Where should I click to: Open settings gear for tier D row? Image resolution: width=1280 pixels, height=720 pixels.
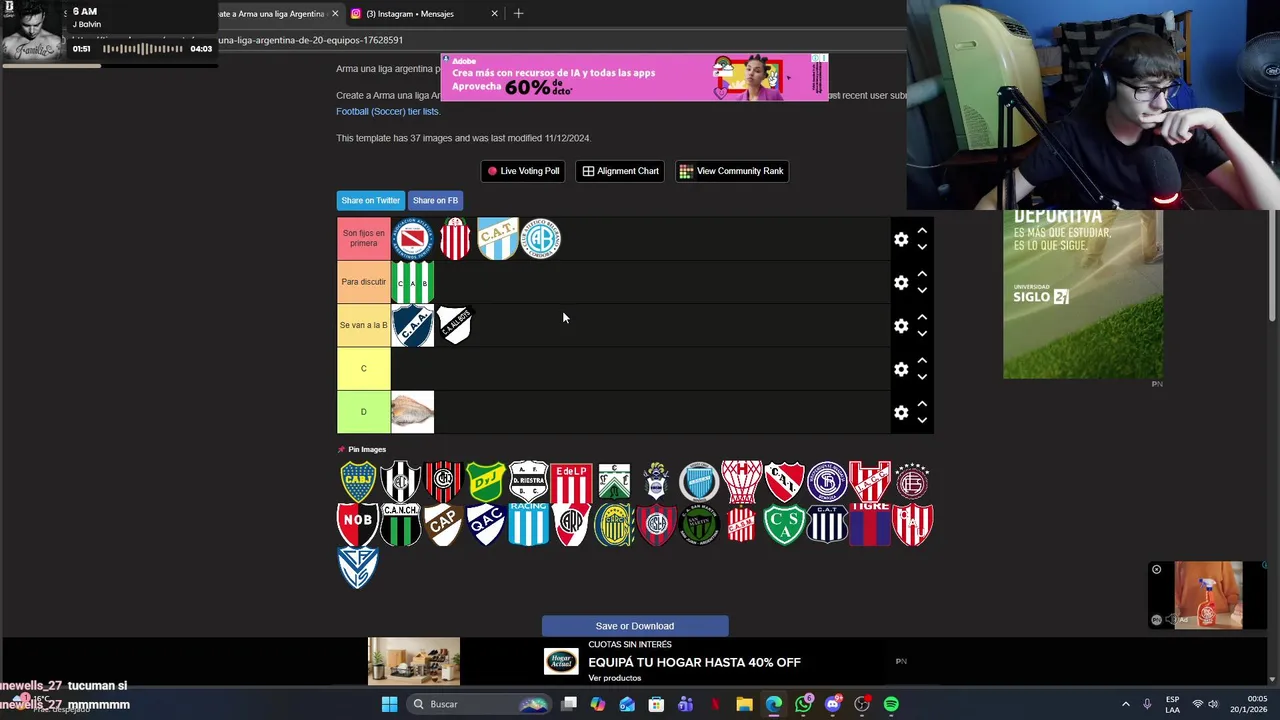click(x=901, y=412)
